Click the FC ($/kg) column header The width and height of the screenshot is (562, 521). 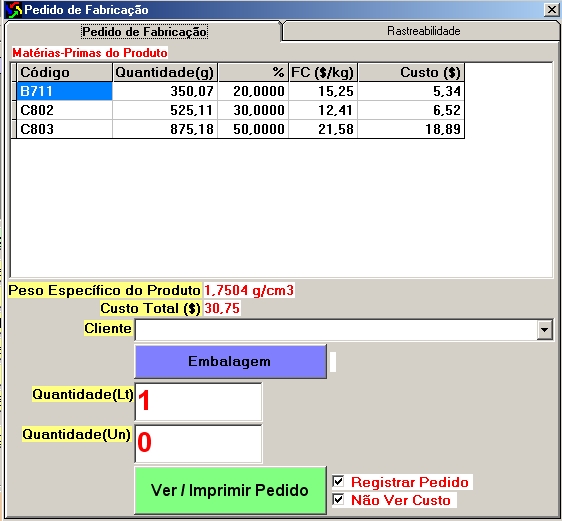point(323,72)
